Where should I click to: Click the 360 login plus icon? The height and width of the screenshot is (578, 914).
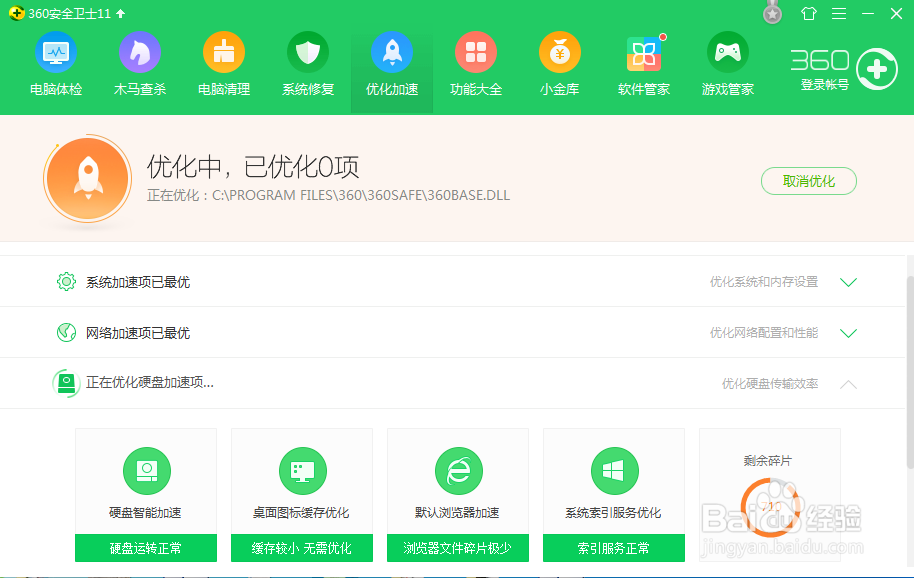click(877, 69)
